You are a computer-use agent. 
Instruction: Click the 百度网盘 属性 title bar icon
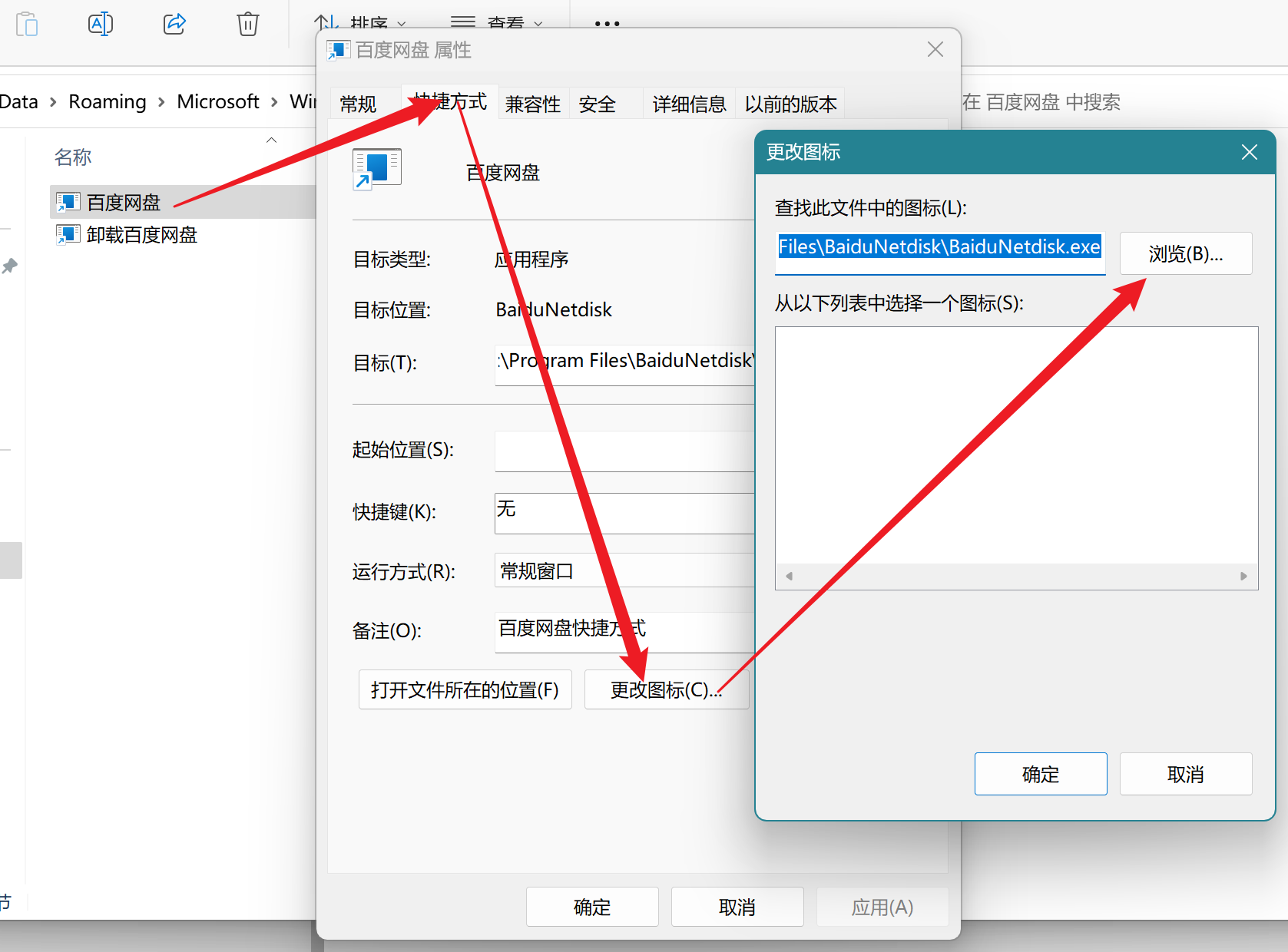(338, 50)
